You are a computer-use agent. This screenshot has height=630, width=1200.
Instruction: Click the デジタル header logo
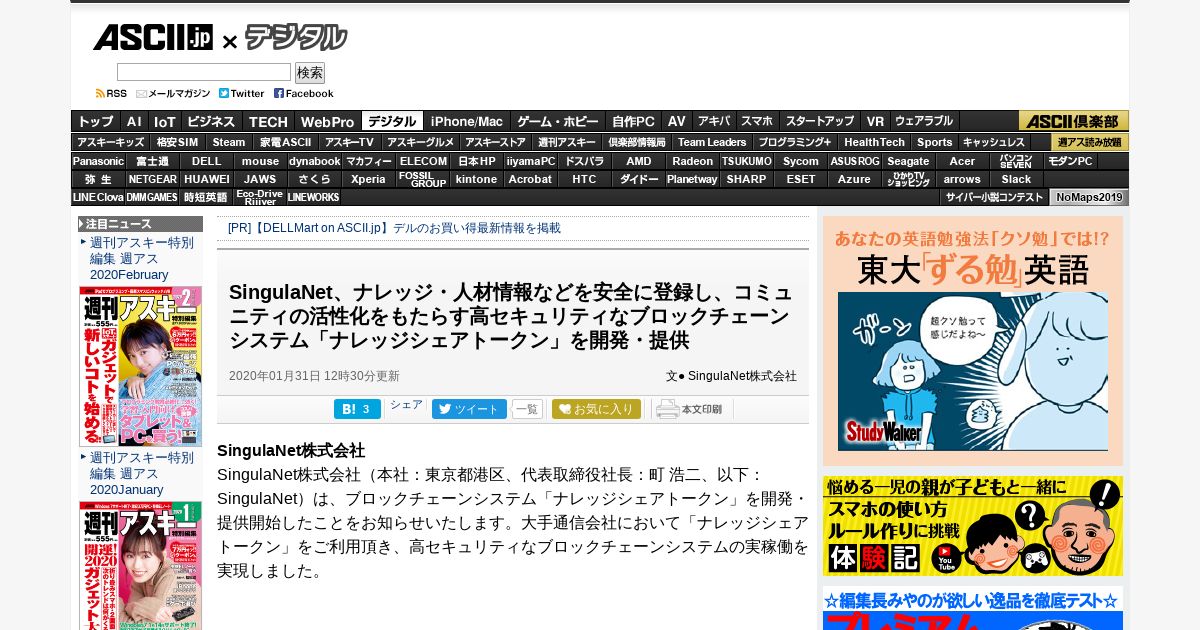pyautogui.click(x=296, y=38)
